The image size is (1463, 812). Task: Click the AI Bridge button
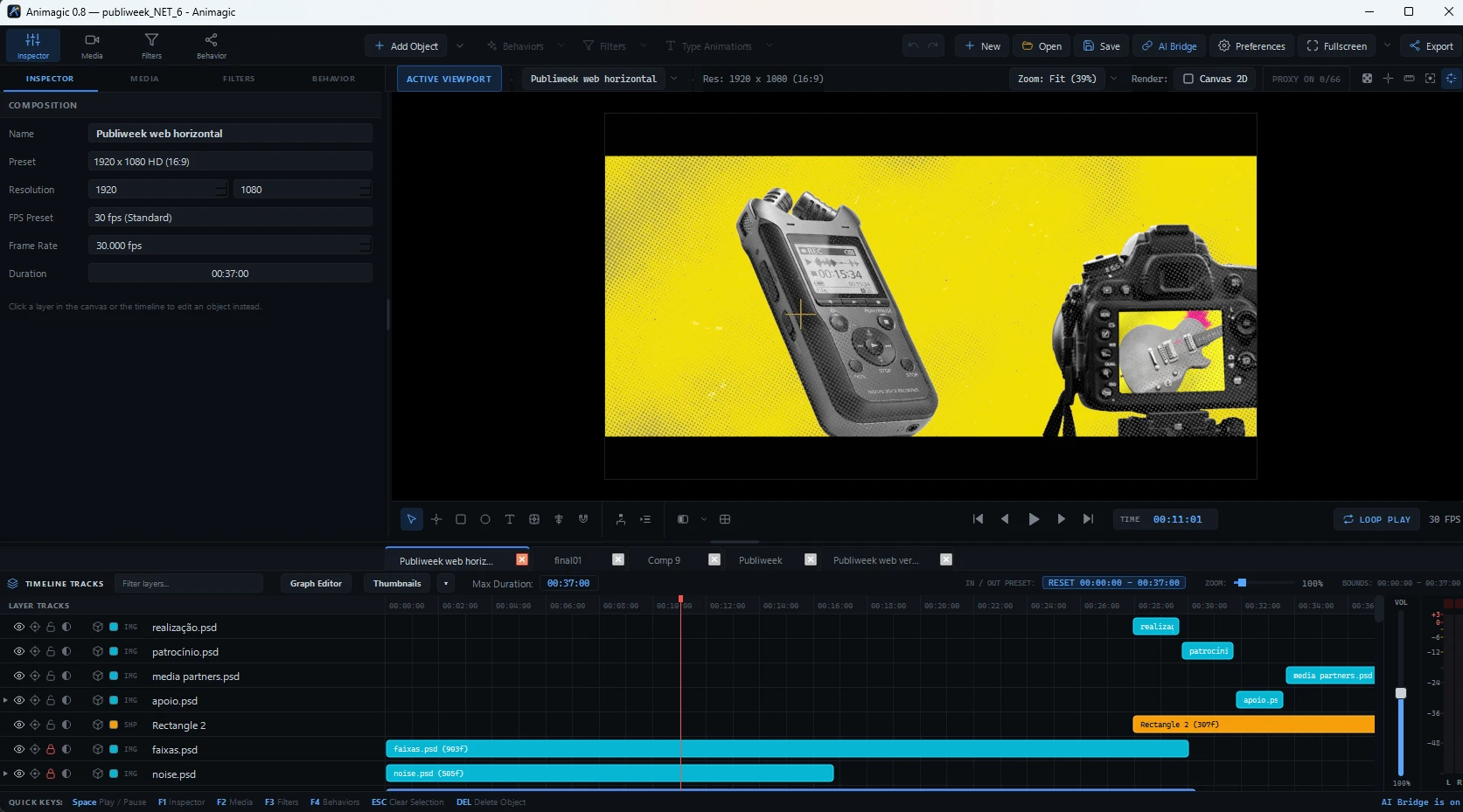coord(1169,46)
